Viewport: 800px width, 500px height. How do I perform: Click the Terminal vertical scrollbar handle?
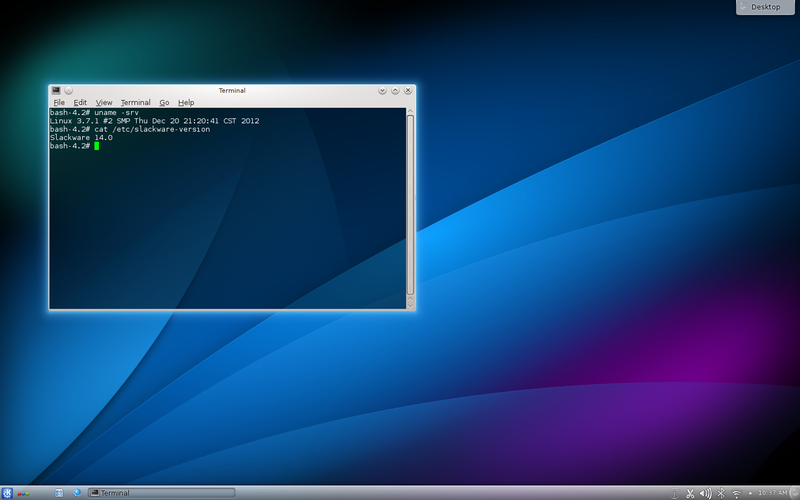(410, 205)
